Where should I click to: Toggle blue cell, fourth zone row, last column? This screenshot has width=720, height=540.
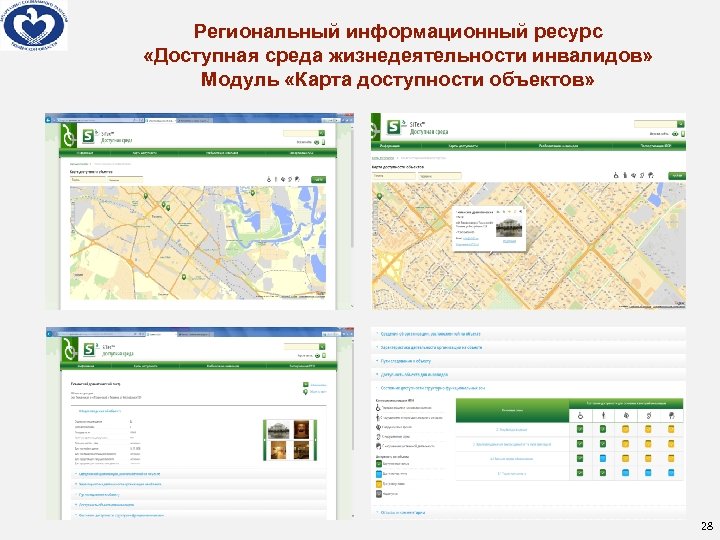(x=671, y=472)
